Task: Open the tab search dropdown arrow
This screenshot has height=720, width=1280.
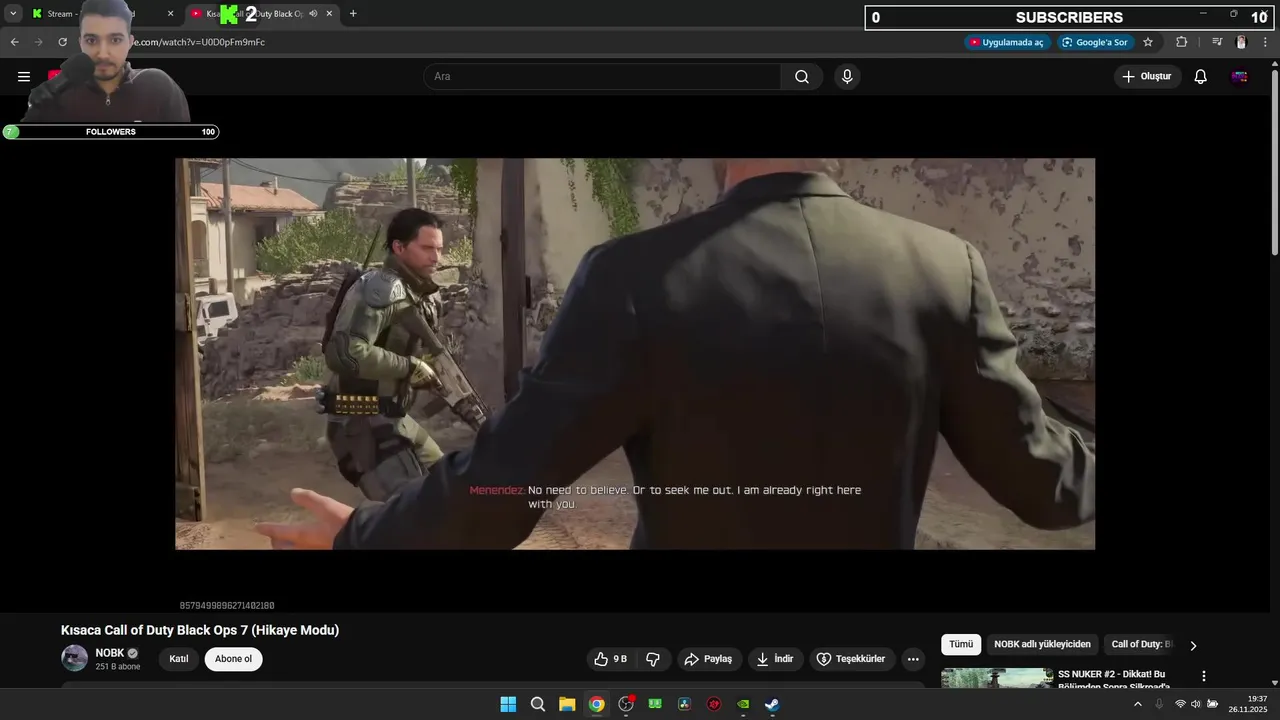Action: pyautogui.click(x=13, y=14)
